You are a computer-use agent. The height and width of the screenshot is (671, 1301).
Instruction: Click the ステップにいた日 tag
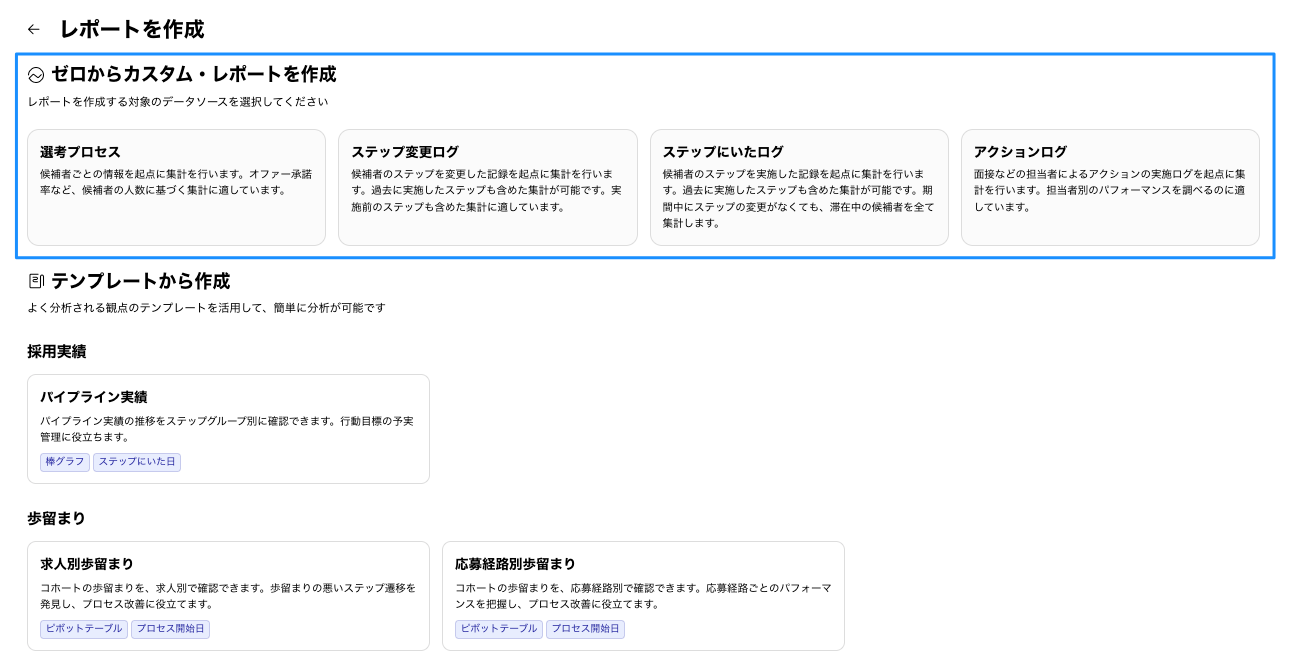click(x=137, y=462)
